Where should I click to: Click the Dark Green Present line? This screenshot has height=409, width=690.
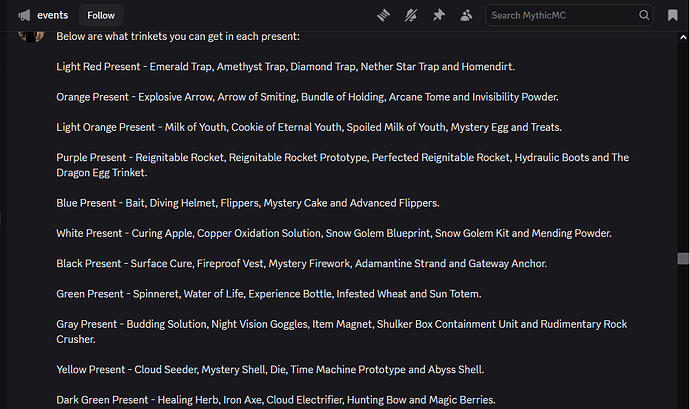point(276,400)
